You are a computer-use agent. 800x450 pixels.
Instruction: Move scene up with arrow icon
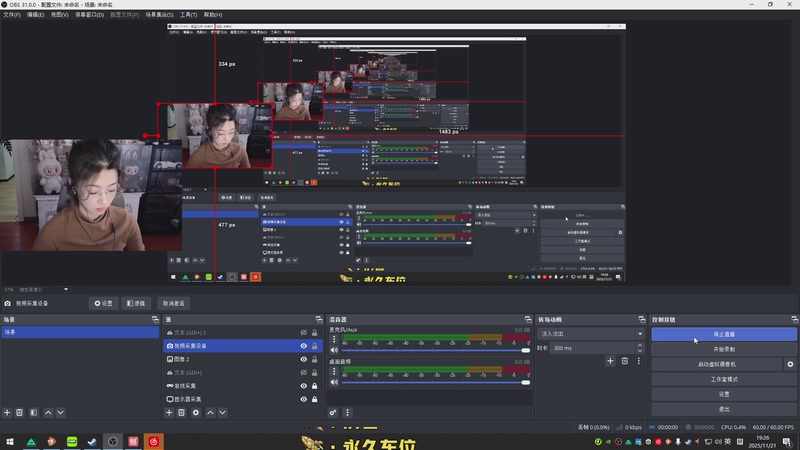tap(48, 412)
